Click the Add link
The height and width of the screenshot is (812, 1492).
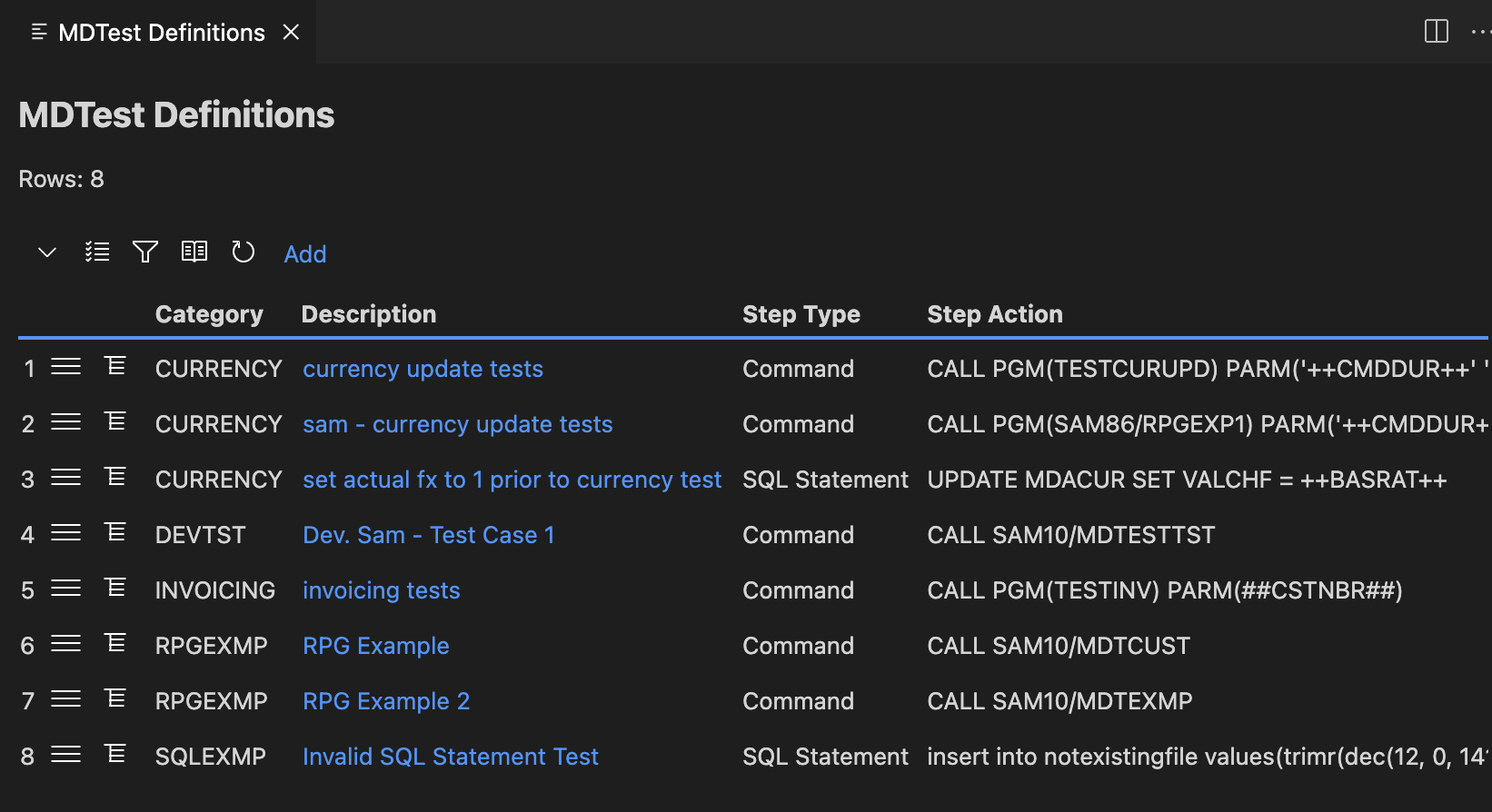[304, 254]
